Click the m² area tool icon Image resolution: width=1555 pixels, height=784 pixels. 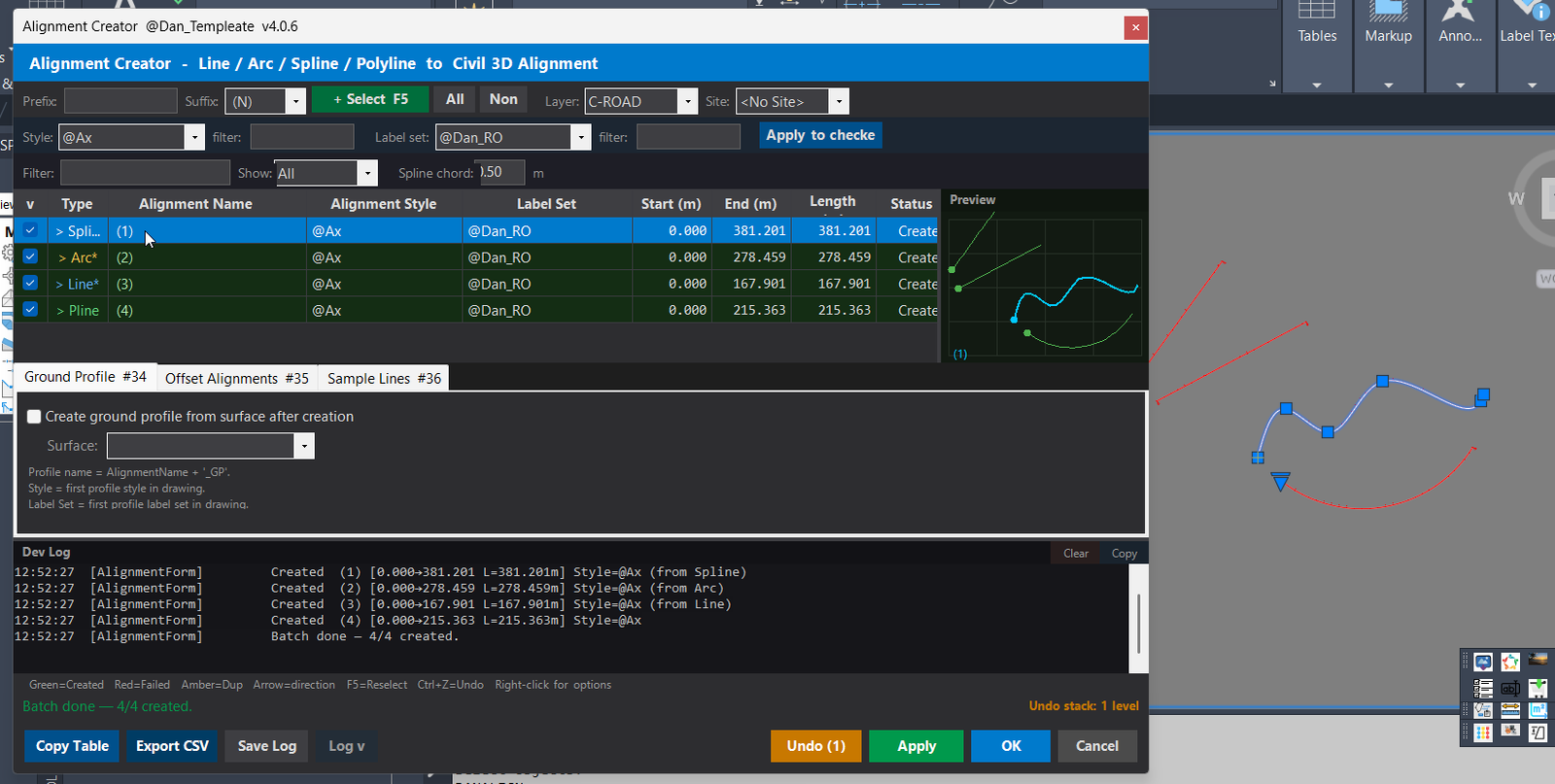pos(1538,710)
